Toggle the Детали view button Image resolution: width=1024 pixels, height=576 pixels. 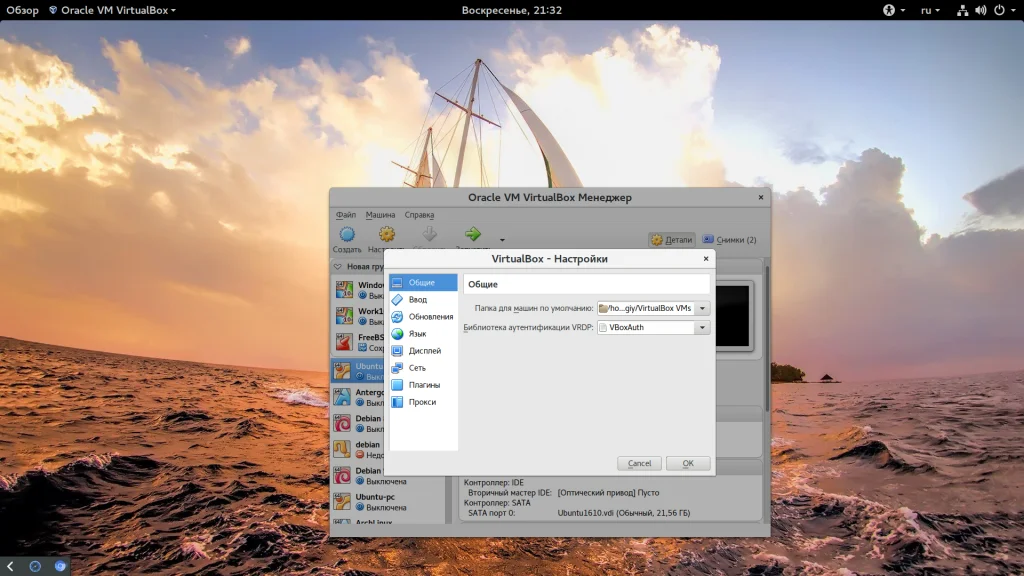click(x=672, y=240)
